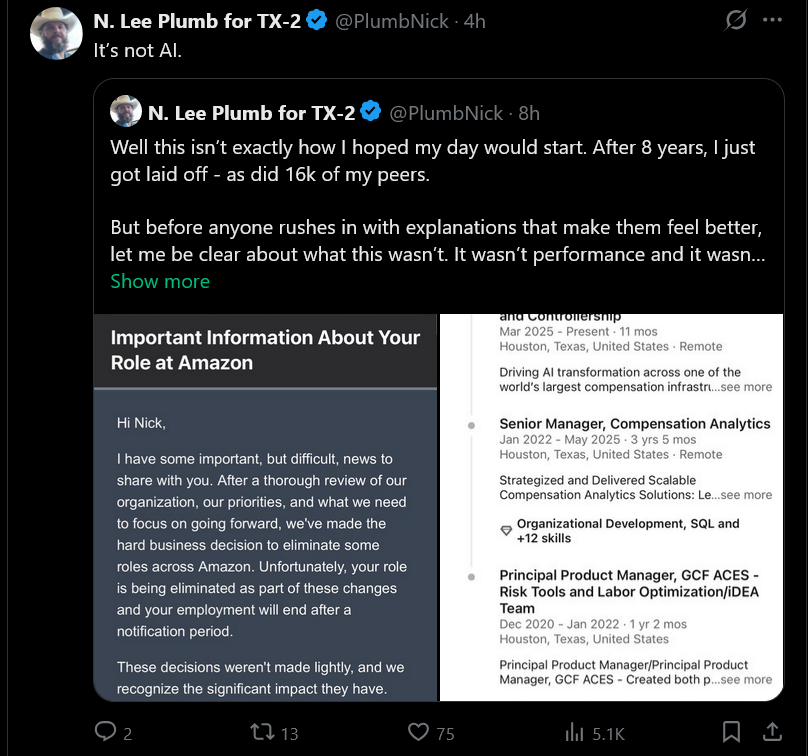
Task: Click the quoted tweet's 8h timestamp
Action: point(529,112)
